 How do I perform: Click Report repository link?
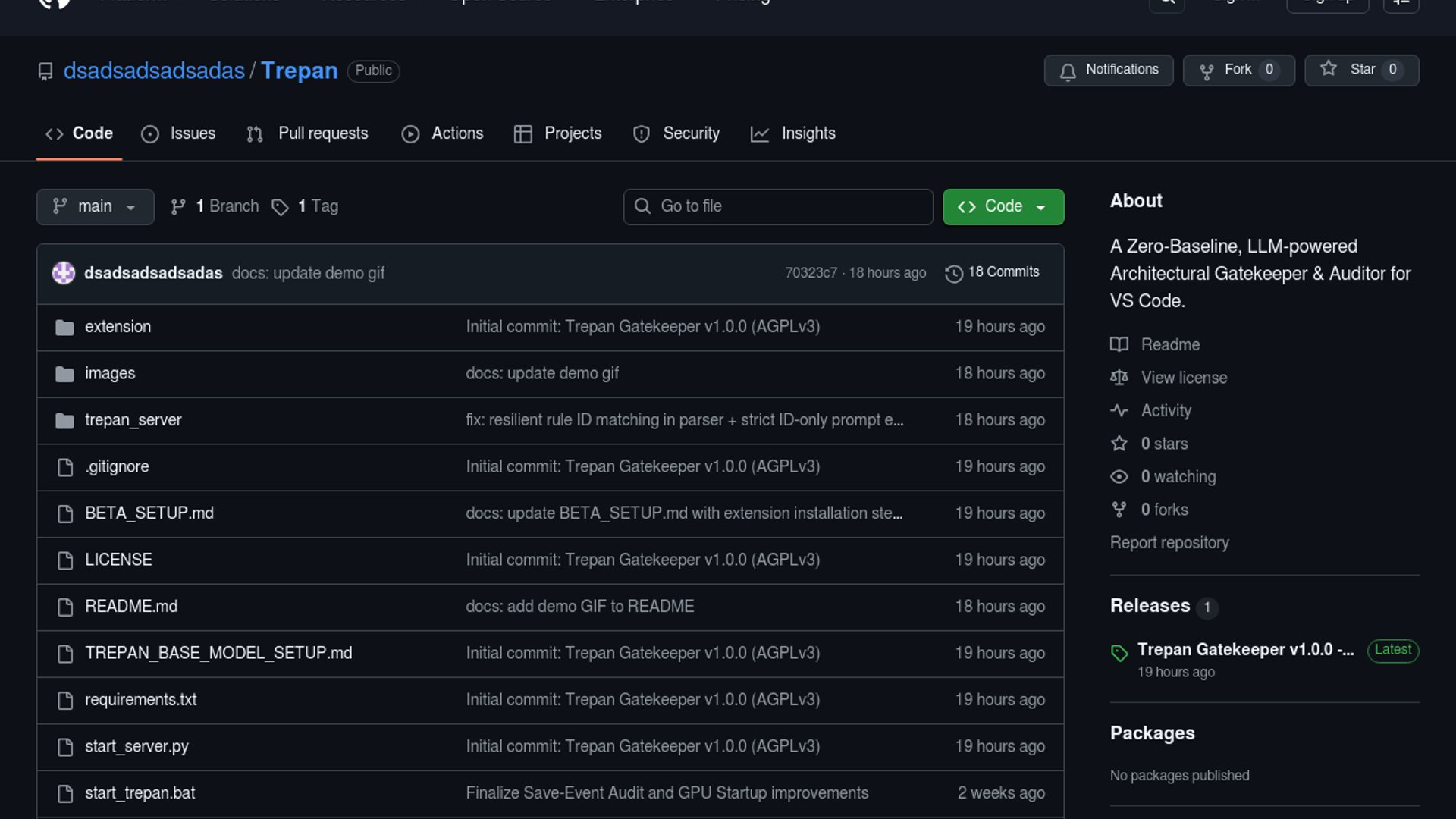pyautogui.click(x=1169, y=543)
